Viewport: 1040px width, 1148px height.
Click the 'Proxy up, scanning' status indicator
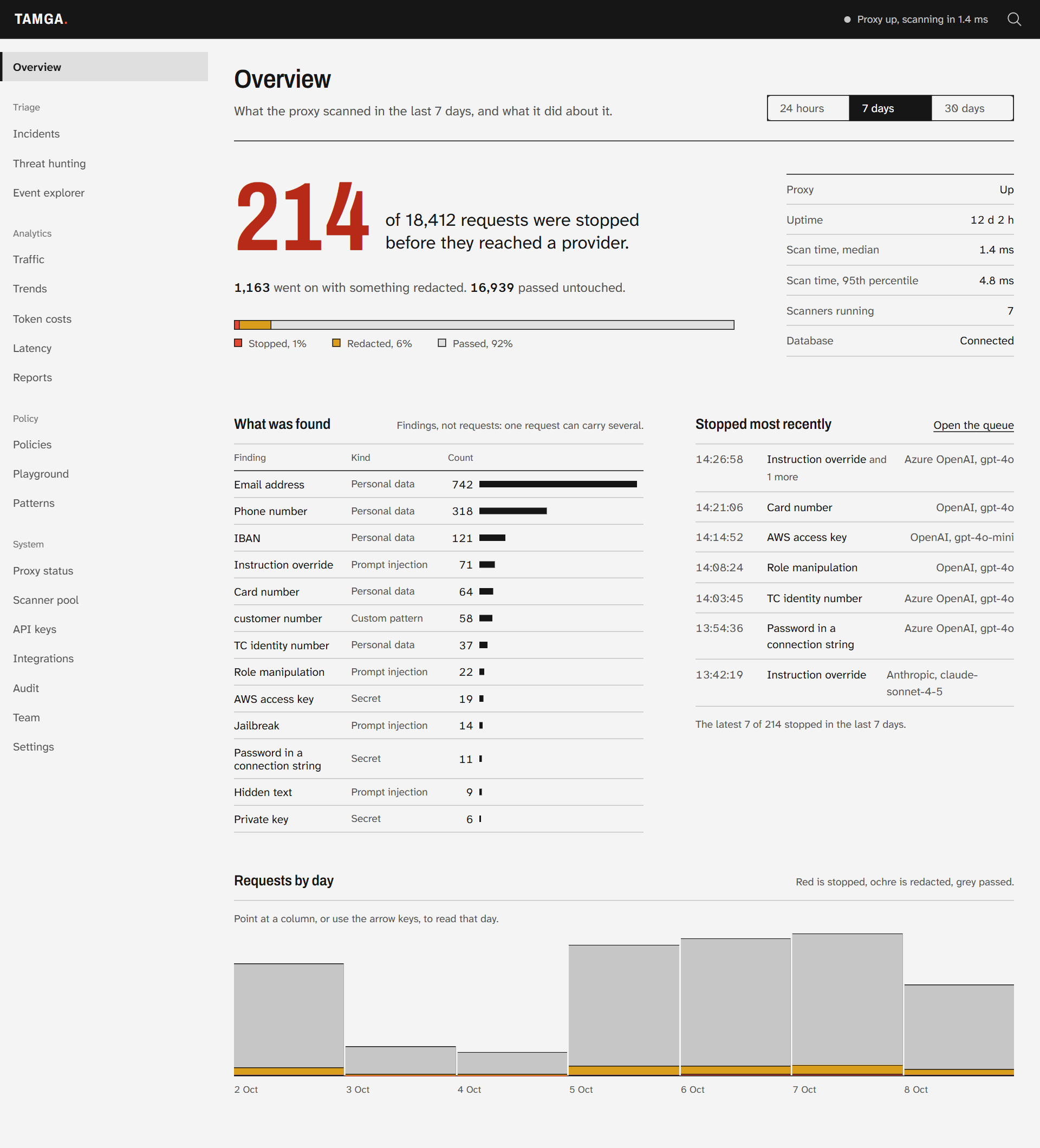point(916,19)
